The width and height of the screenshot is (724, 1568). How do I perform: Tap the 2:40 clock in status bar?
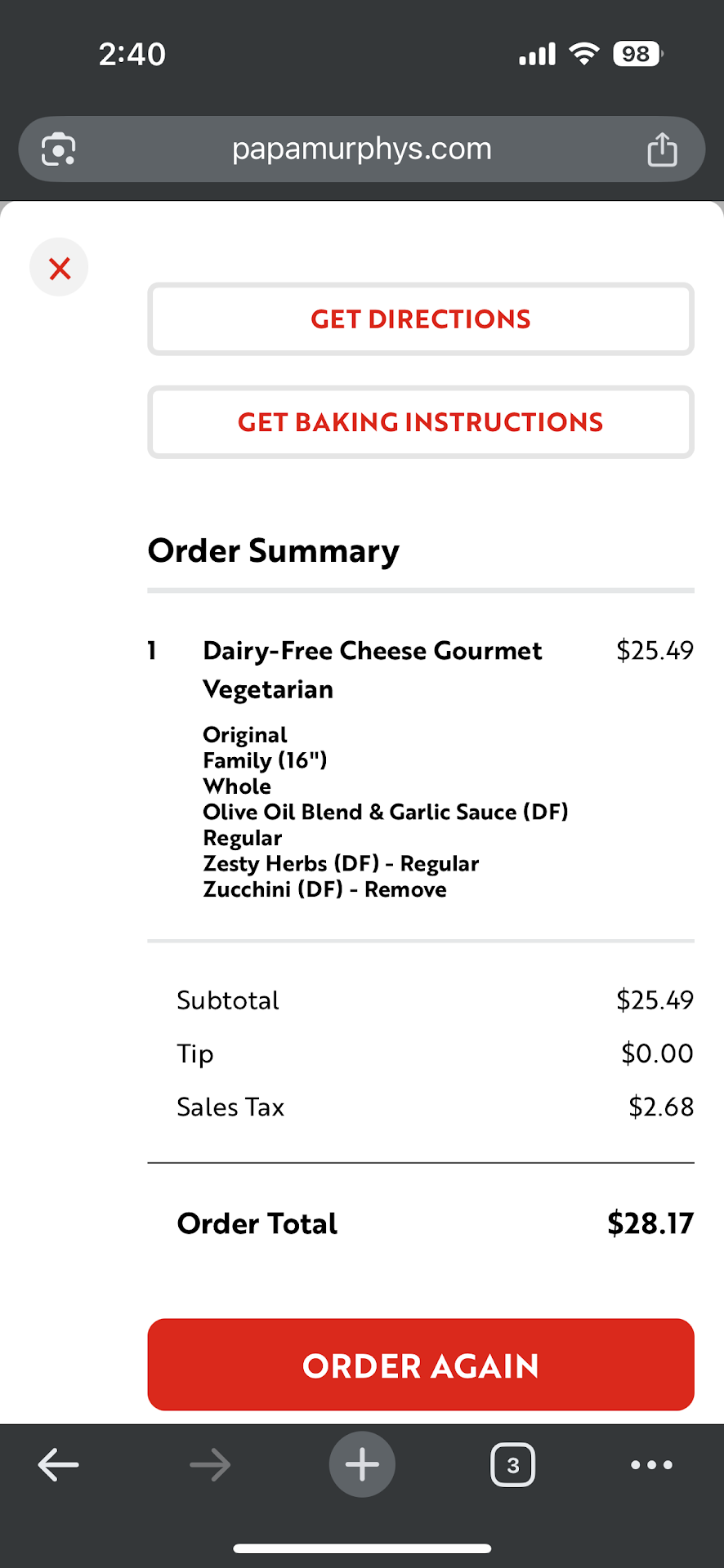tap(132, 54)
